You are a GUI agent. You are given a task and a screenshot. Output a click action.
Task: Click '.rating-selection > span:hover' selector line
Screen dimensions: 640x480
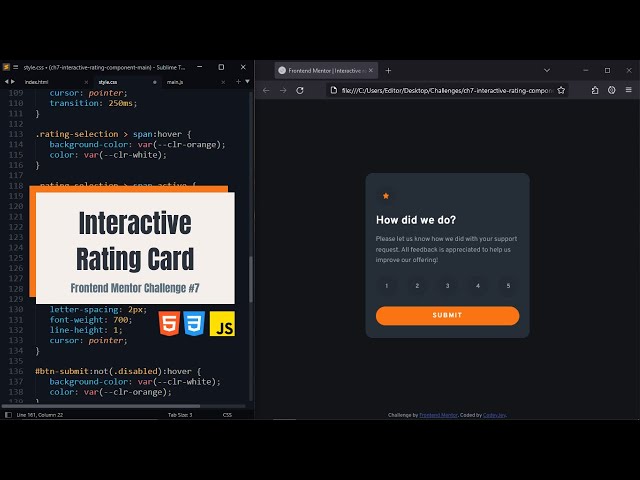coord(113,134)
